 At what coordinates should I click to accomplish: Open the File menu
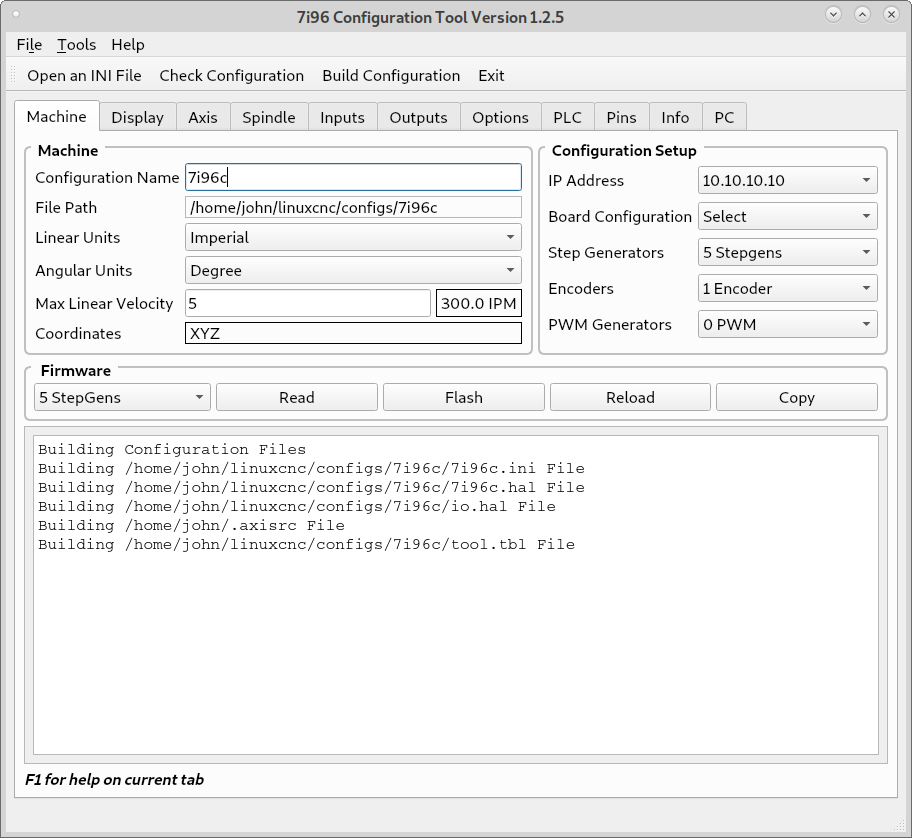point(29,45)
